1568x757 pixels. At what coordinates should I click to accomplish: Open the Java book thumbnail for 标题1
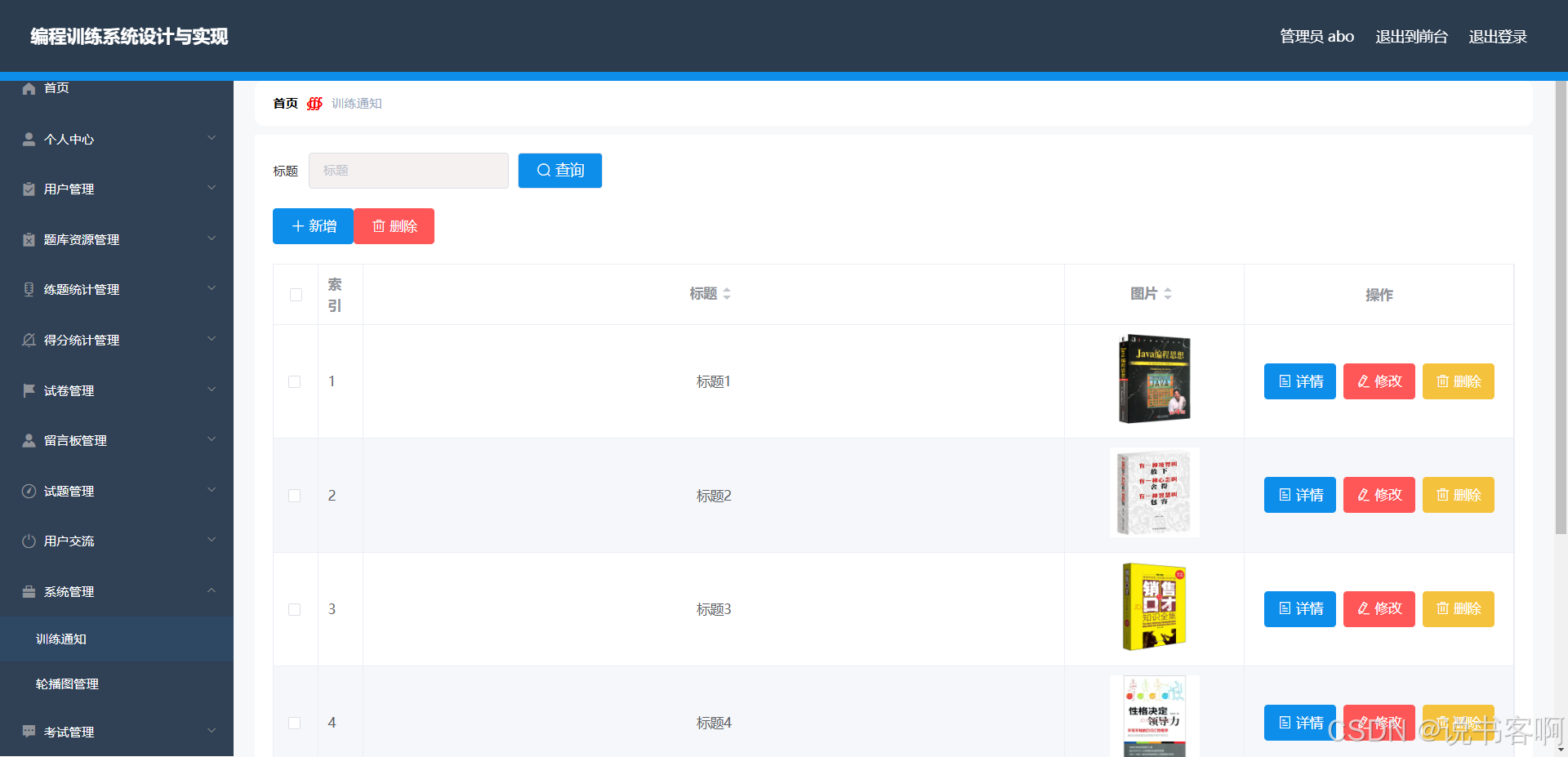(1154, 379)
